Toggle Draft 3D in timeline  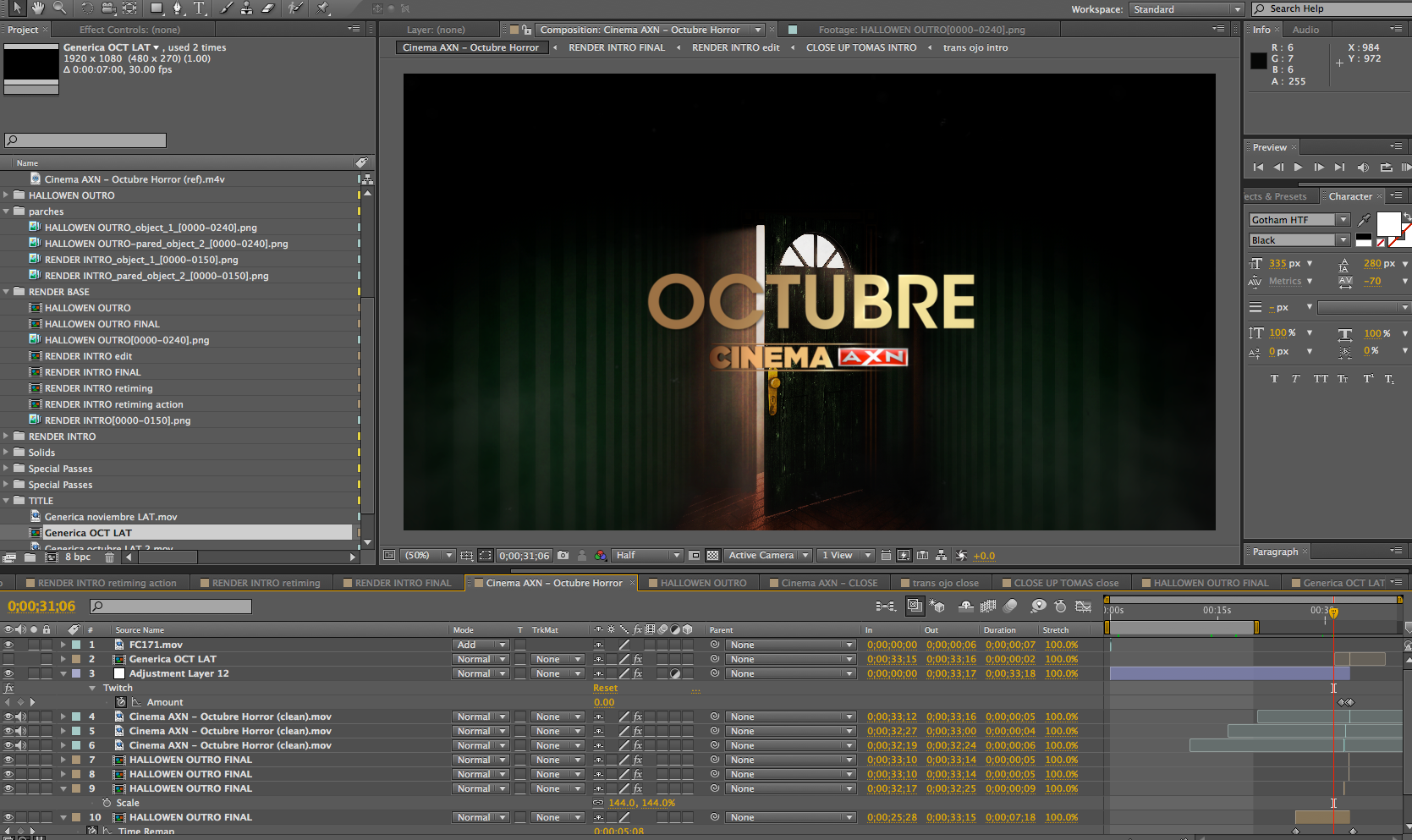937,606
